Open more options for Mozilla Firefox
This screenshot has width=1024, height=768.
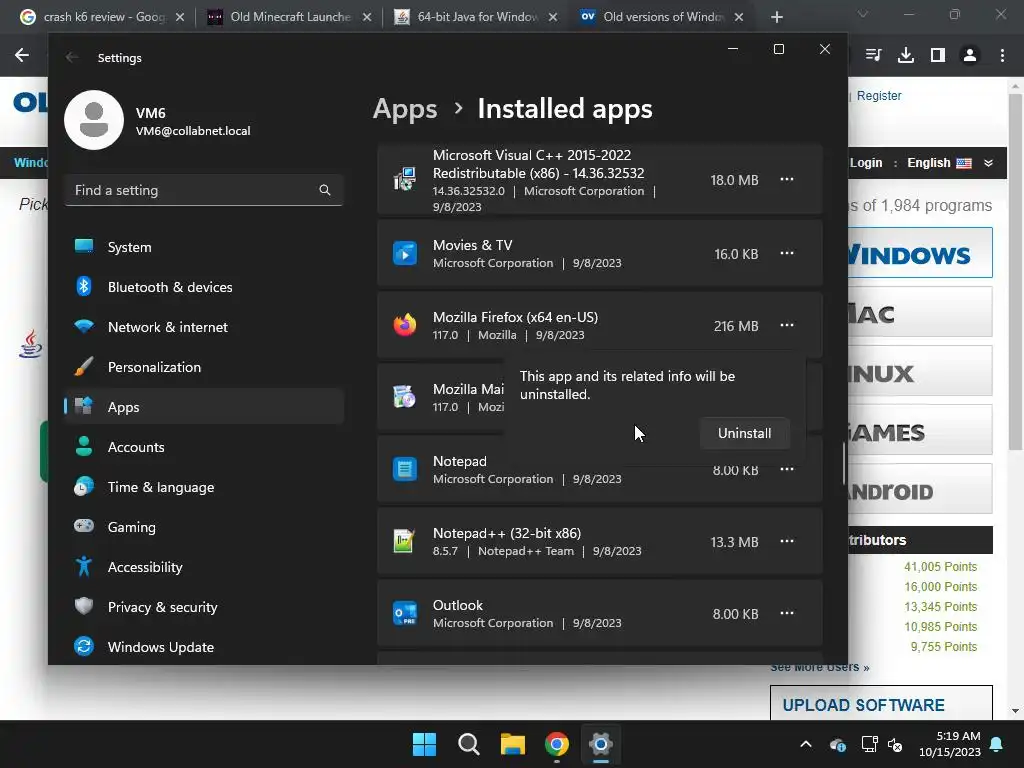(787, 325)
